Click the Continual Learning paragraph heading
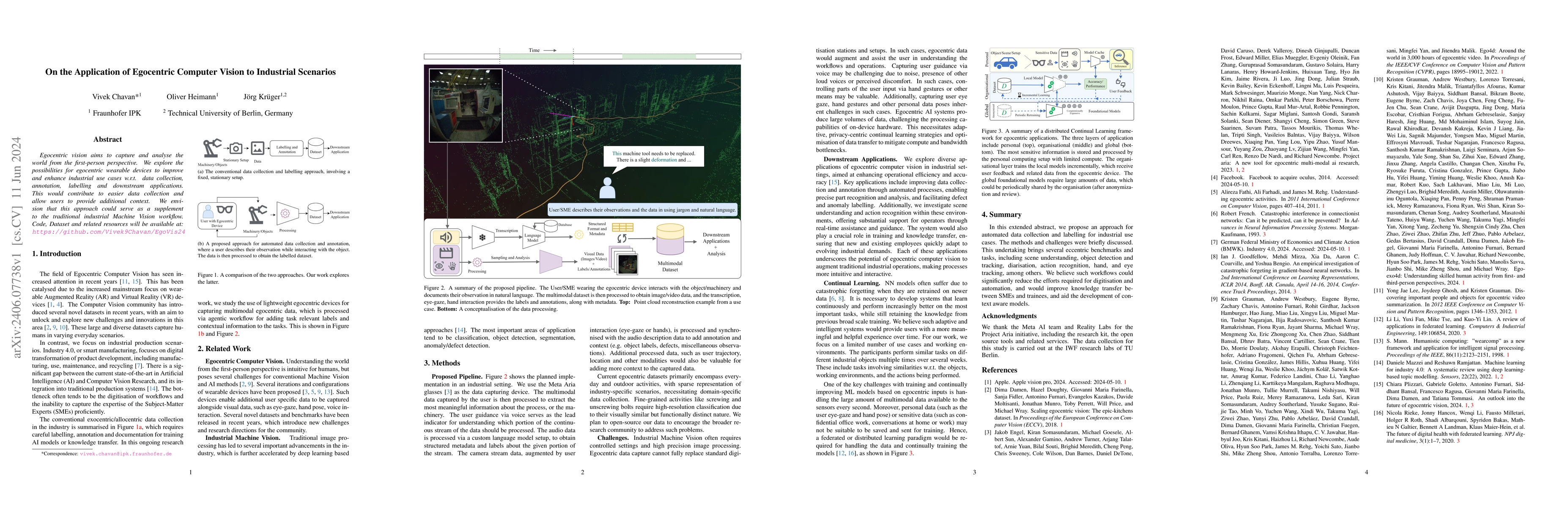 tap(852, 283)
